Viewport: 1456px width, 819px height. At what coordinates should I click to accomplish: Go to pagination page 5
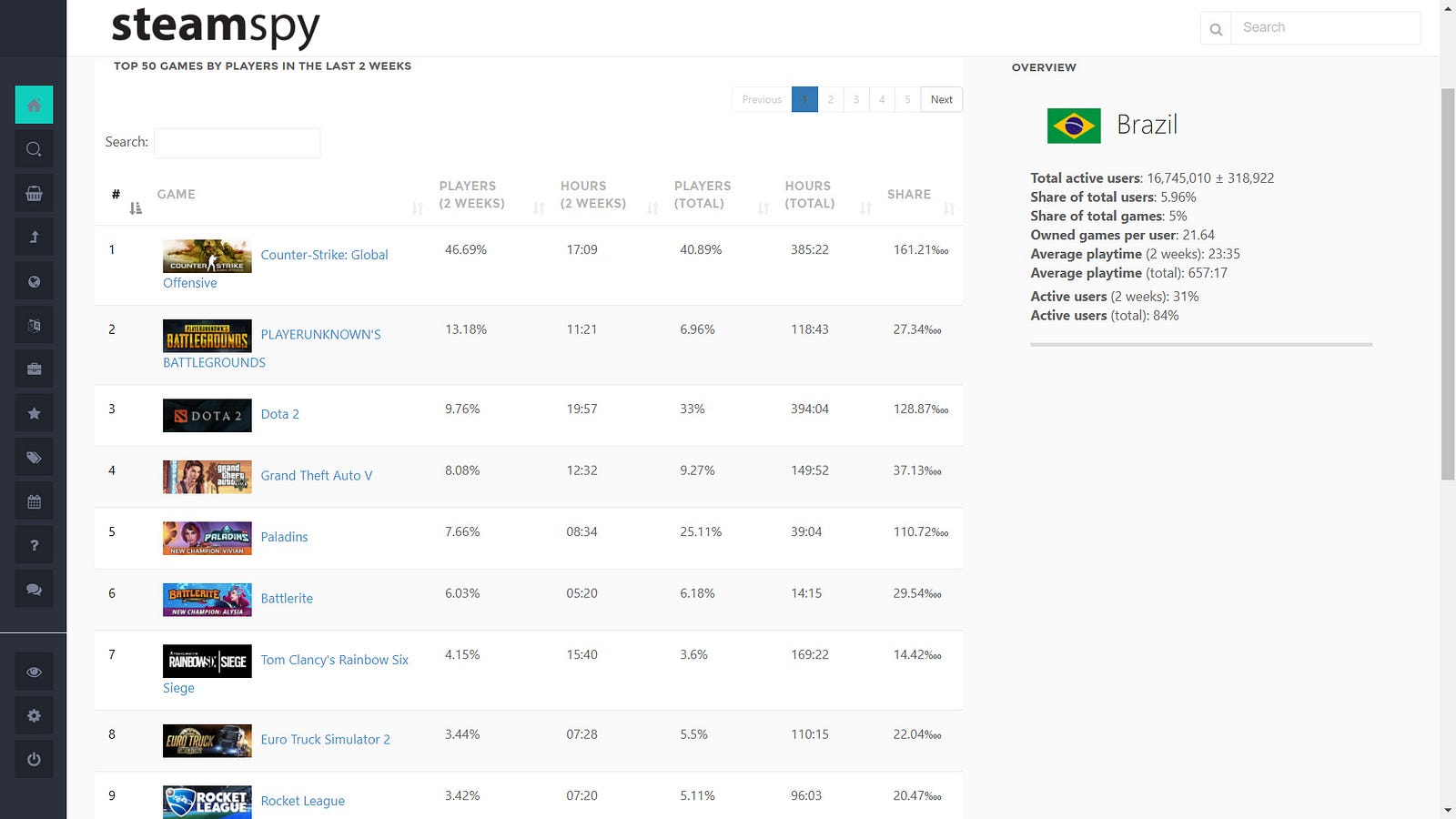coord(907,99)
